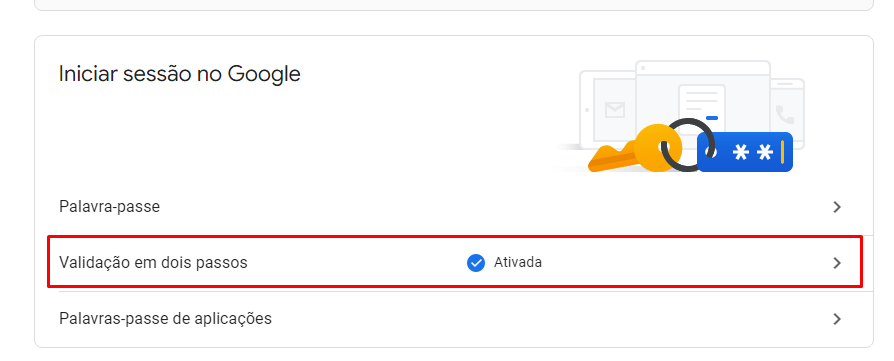Screen dimensions: 894x361
Task: Click the document page outline in illustration
Action: pos(701,106)
